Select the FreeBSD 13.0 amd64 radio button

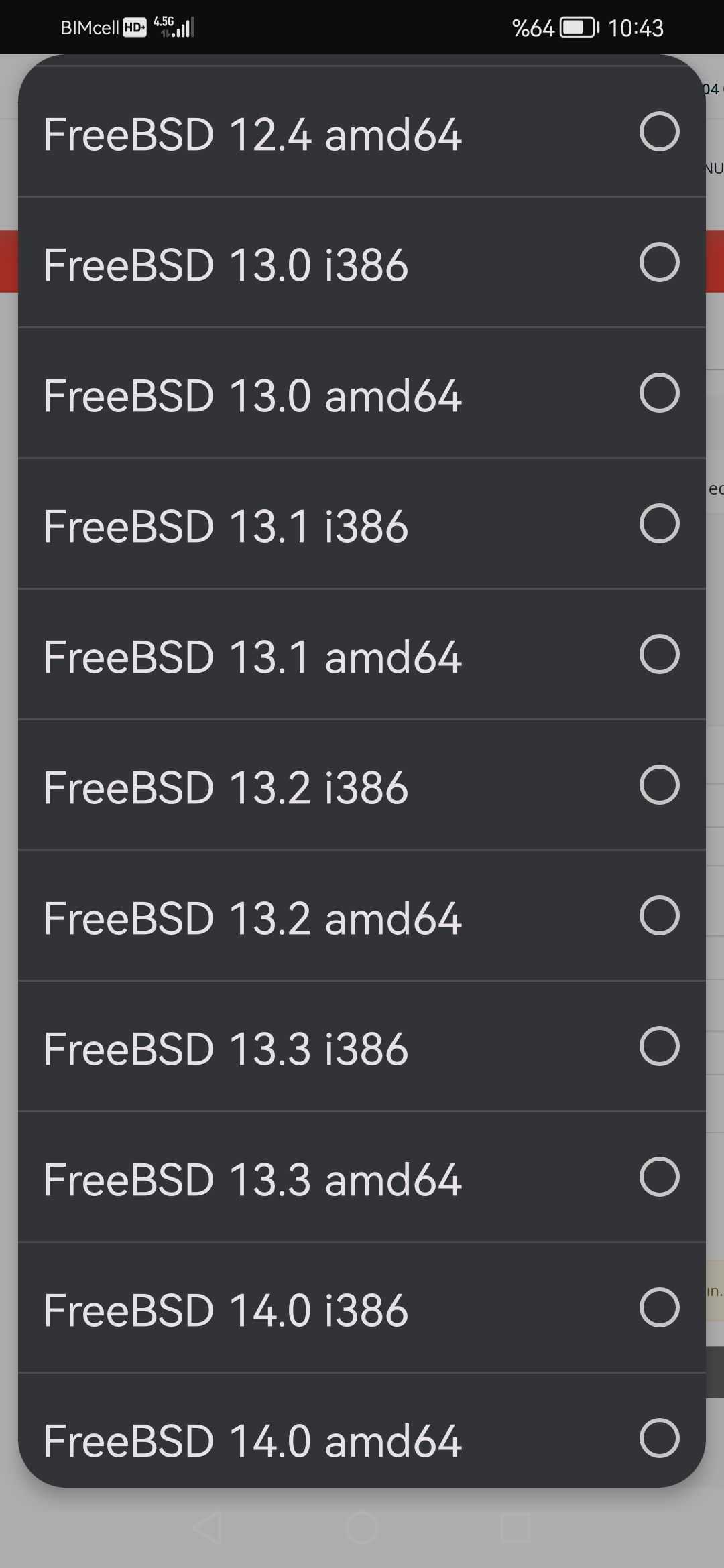click(x=659, y=393)
